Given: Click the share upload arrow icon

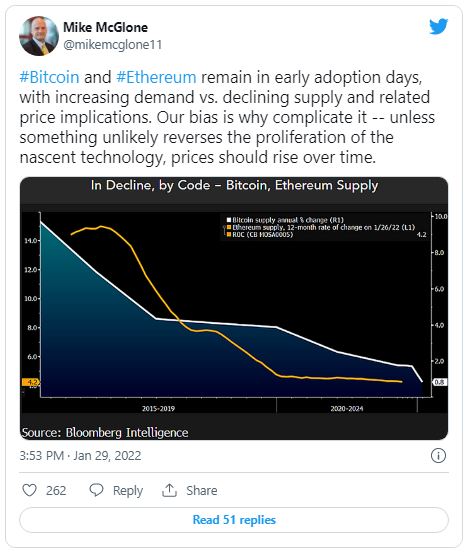Looking at the screenshot, I should point(169,490).
